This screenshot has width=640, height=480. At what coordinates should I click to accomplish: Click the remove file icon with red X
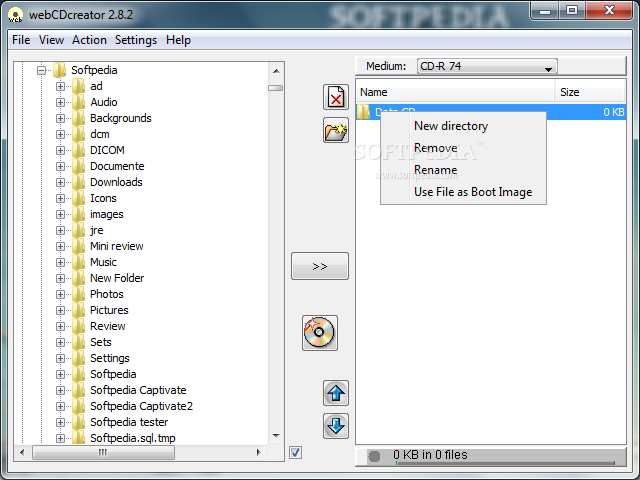336,97
